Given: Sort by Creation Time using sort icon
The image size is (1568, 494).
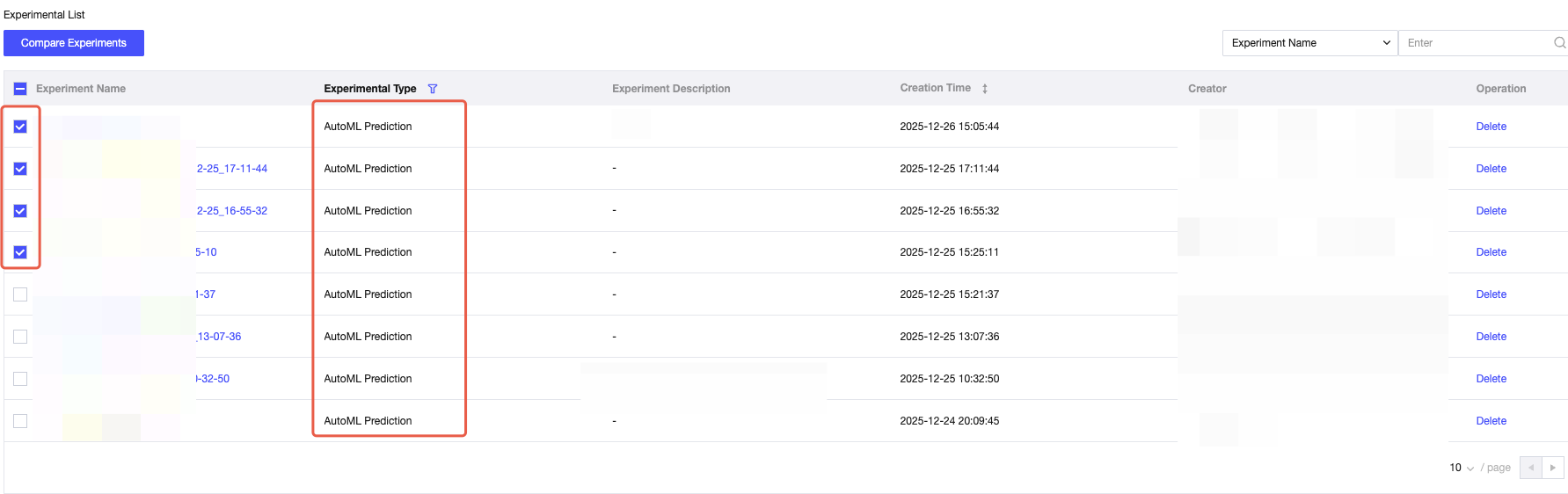Looking at the screenshot, I should pos(985,89).
